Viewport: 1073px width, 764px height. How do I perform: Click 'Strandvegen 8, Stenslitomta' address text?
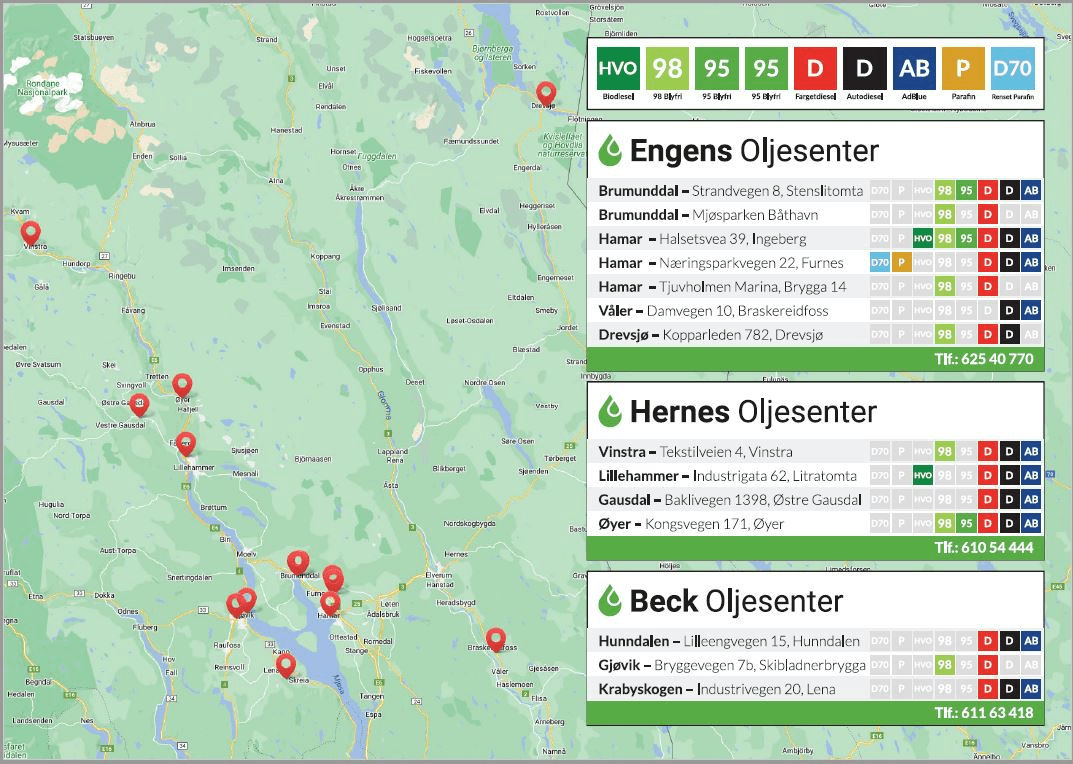pyautogui.click(x=777, y=191)
